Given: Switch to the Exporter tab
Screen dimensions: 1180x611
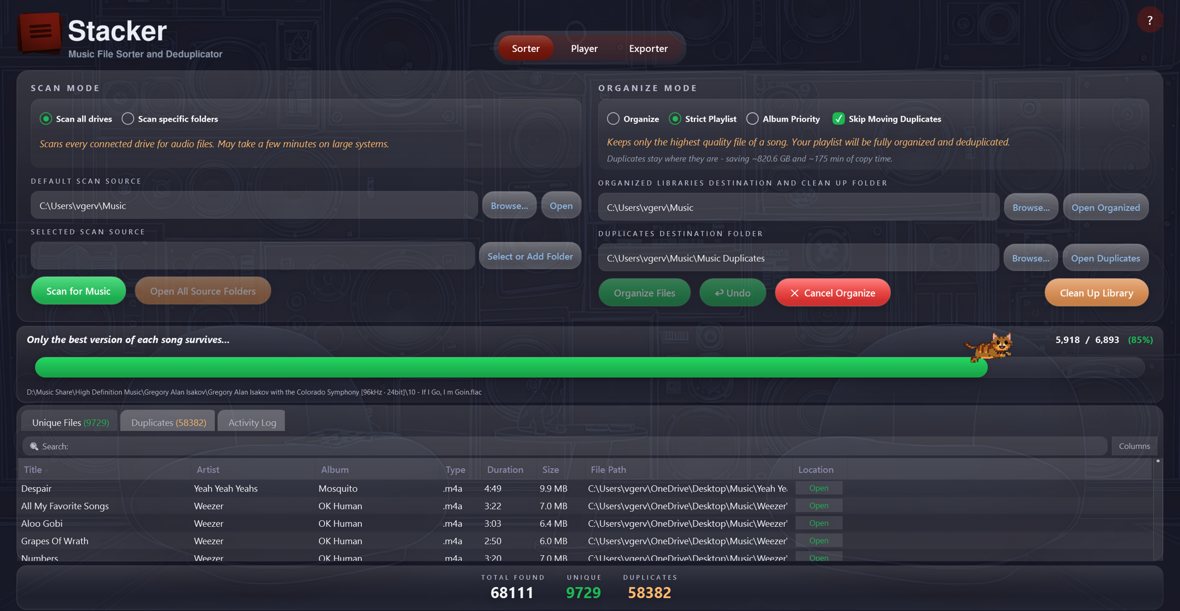Looking at the screenshot, I should click(648, 48).
